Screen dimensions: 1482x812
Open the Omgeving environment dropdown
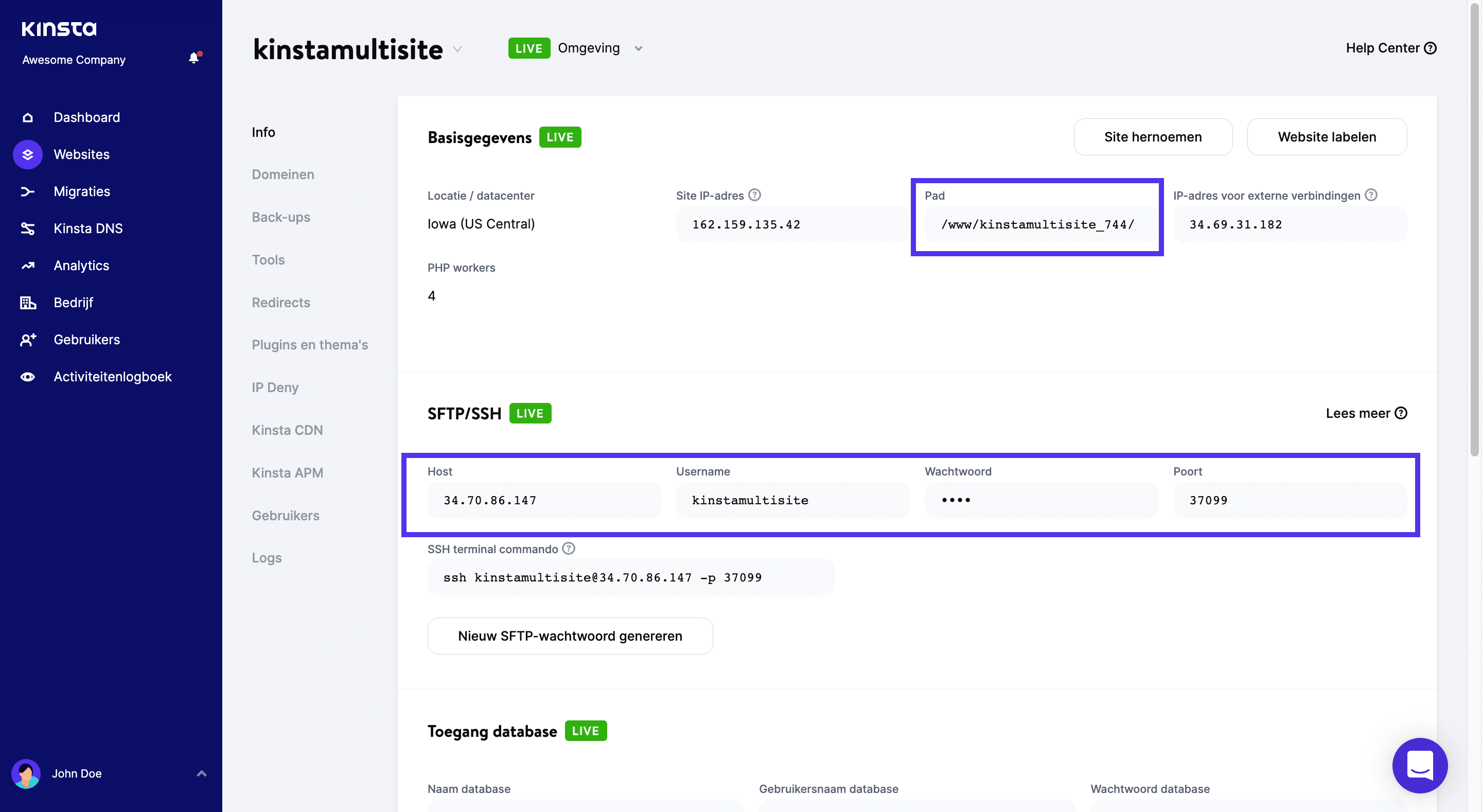638,48
